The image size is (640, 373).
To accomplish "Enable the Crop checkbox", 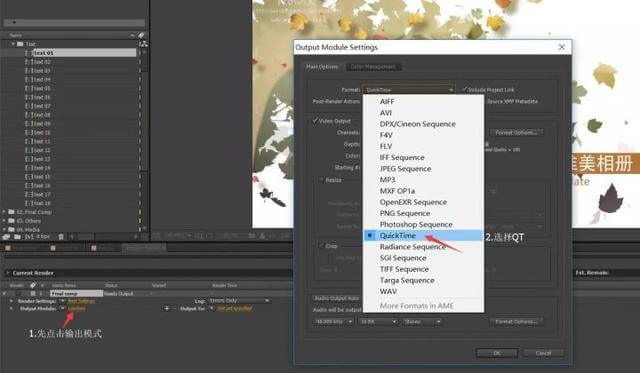I will pyautogui.click(x=321, y=246).
